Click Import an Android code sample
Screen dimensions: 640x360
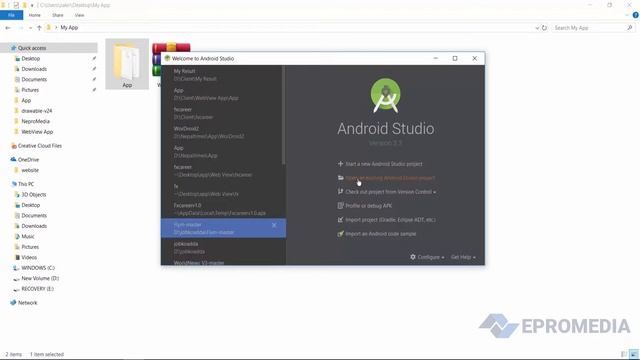pos(380,233)
